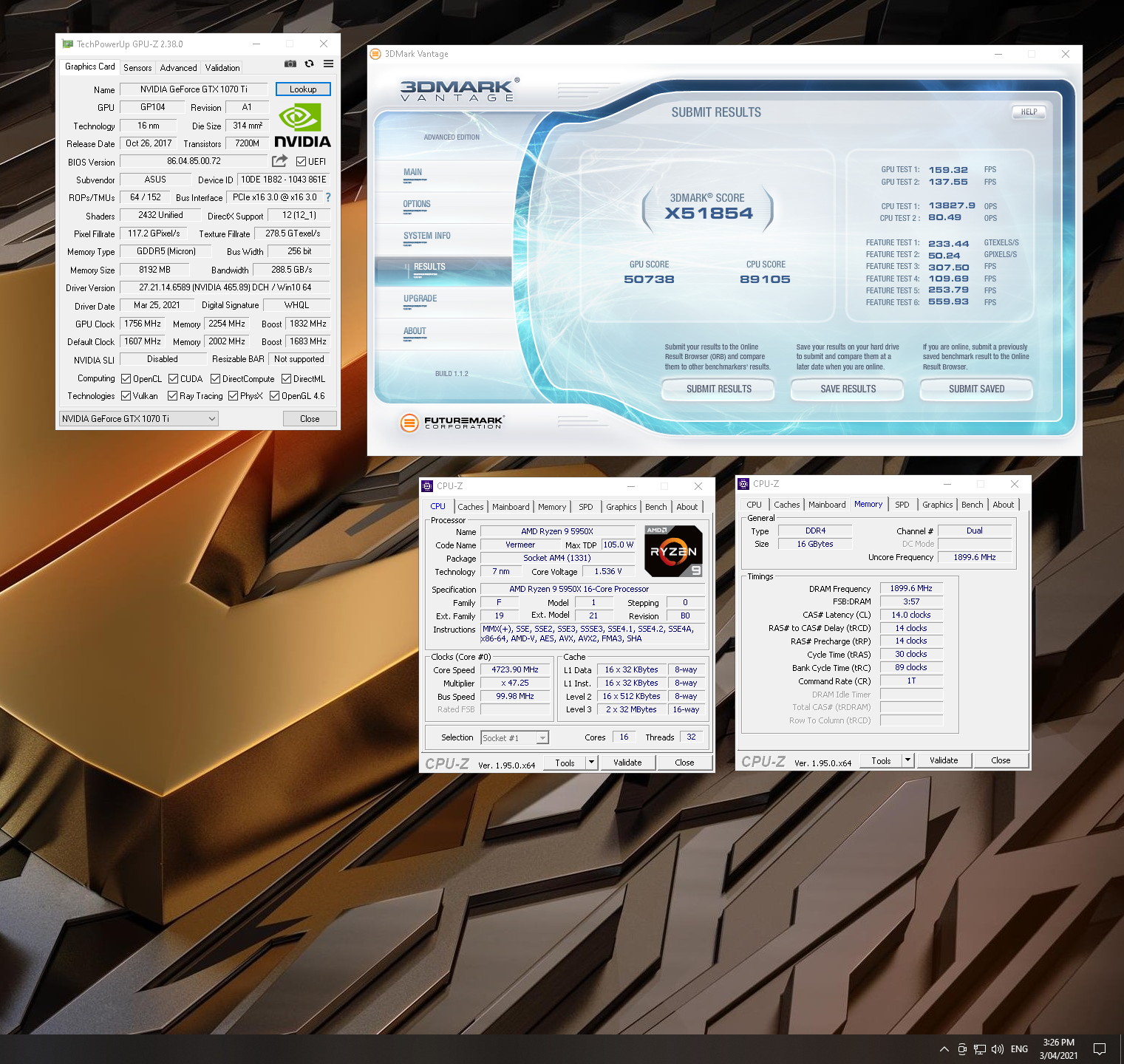Toggle the PhysX checkbox
Image resolution: width=1124 pixels, height=1064 pixels.
[x=233, y=396]
